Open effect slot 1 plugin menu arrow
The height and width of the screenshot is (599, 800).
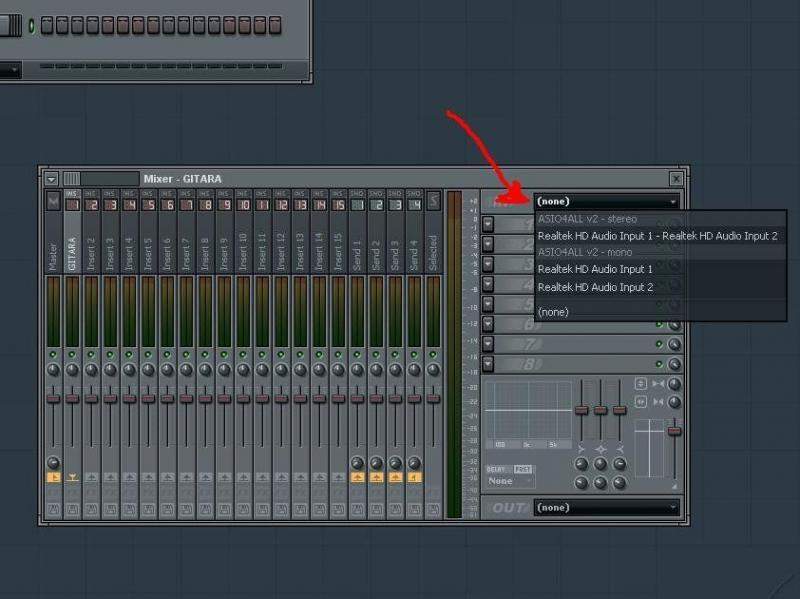[488, 223]
